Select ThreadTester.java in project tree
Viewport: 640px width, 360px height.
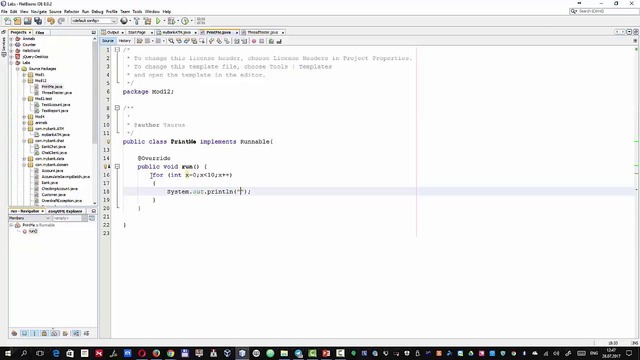click(56, 93)
